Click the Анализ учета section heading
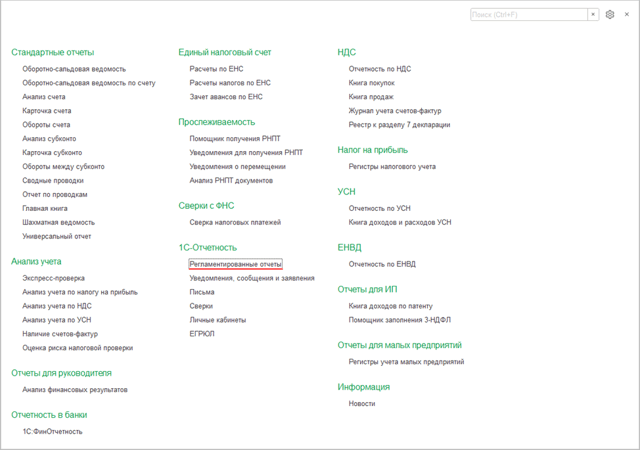The image size is (640, 450). coord(36,261)
